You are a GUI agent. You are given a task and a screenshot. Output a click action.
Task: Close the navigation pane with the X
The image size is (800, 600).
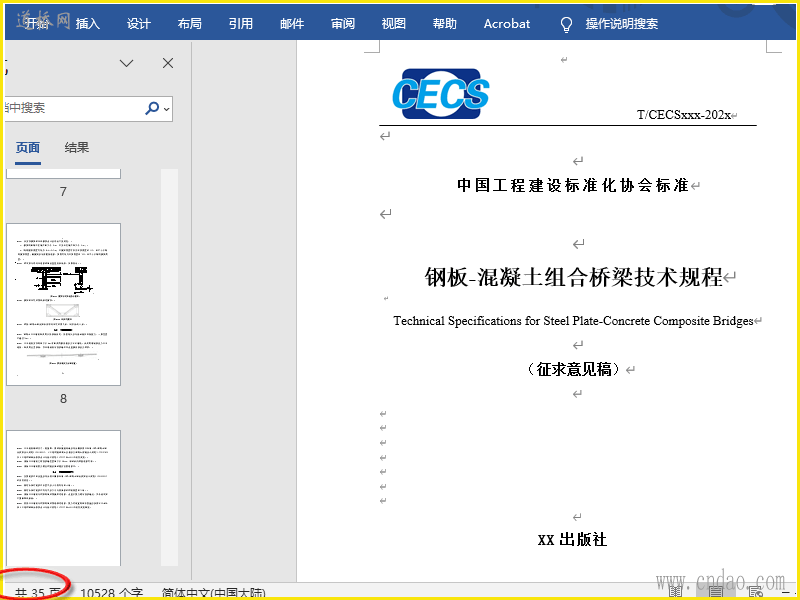168,63
